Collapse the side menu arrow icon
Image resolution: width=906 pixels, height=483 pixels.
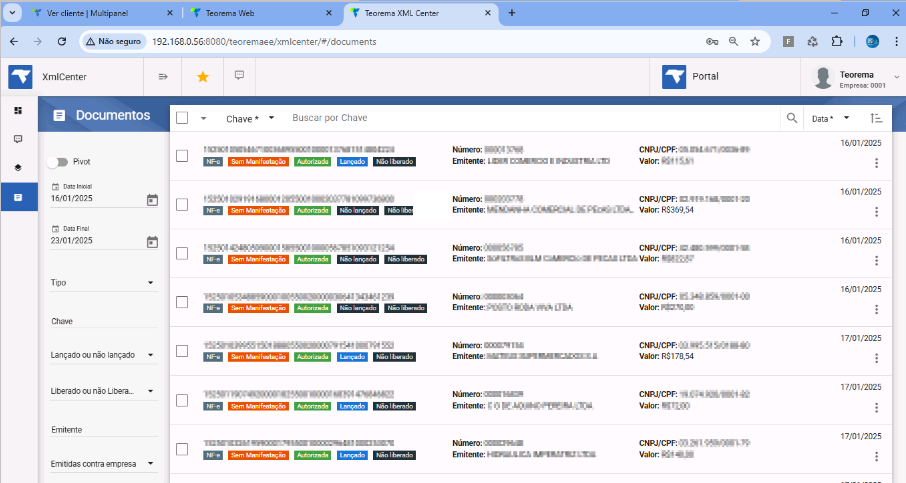[163, 76]
